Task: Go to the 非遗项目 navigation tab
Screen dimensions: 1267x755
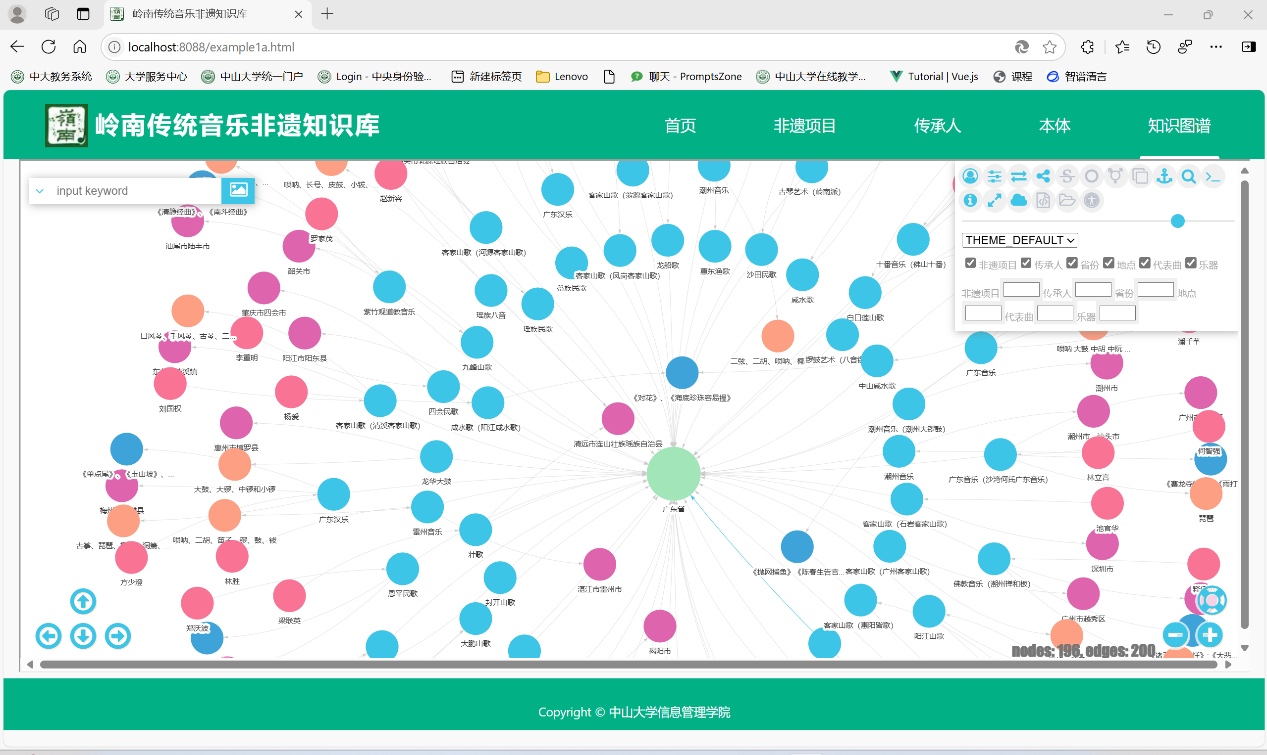Action: [x=805, y=126]
